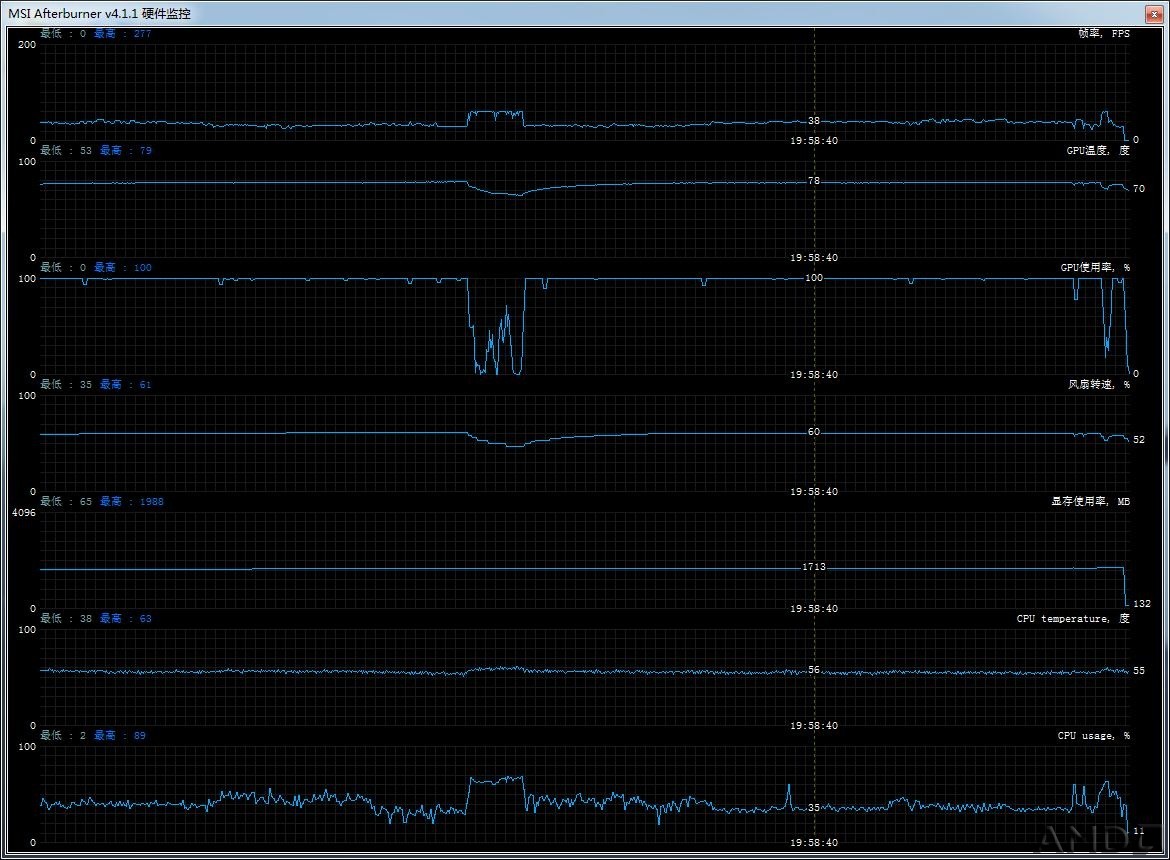
Task: Click the '38' marker value on FPS graph
Action: point(814,121)
